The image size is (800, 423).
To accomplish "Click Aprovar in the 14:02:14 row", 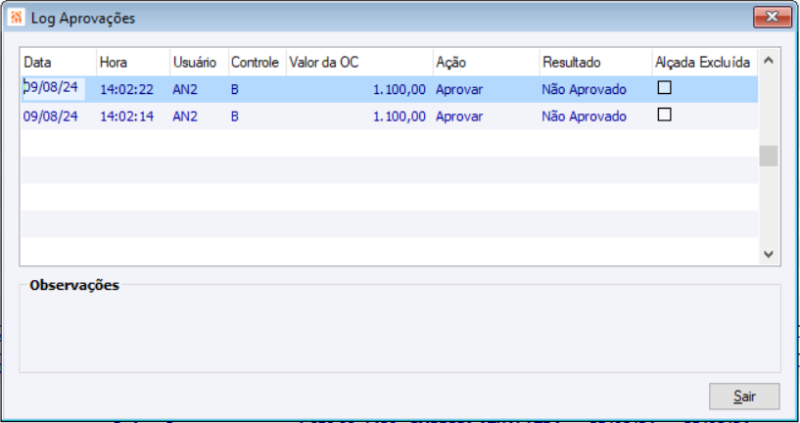I will point(459,116).
